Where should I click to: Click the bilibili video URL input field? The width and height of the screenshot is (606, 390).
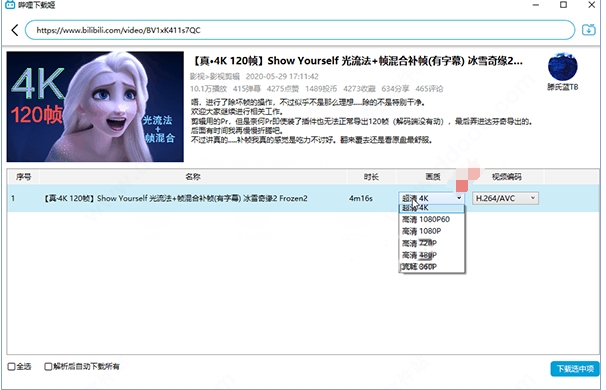pos(300,30)
